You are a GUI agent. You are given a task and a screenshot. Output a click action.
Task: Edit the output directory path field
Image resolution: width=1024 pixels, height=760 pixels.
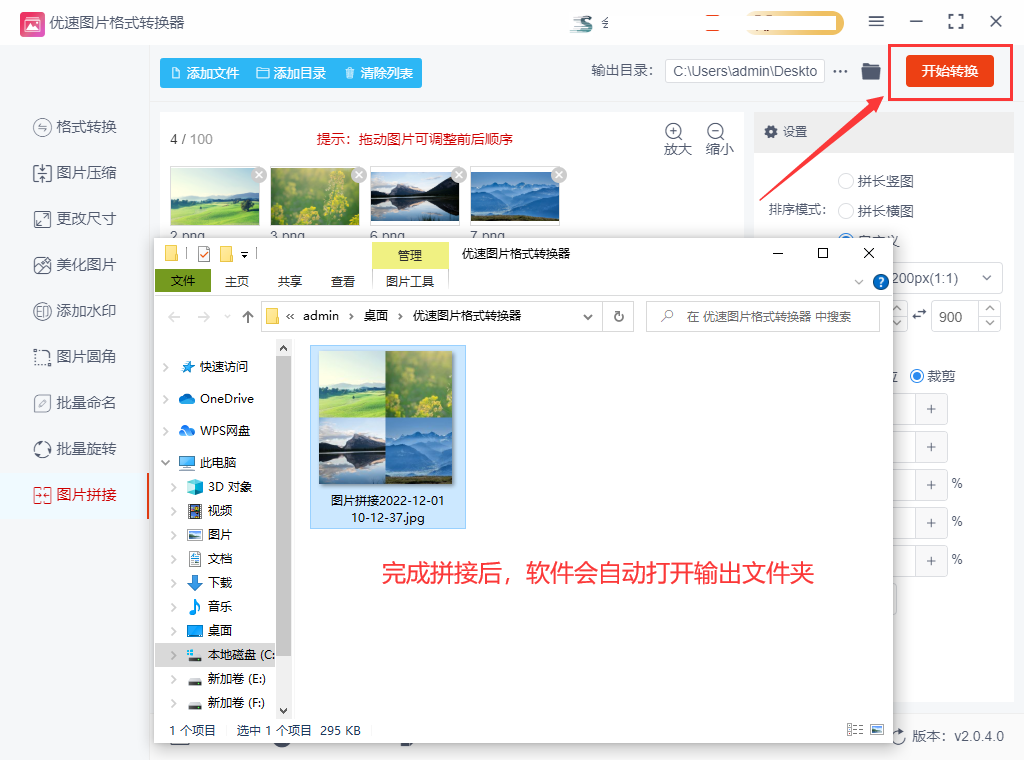pyautogui.click(x=744, y=71)
